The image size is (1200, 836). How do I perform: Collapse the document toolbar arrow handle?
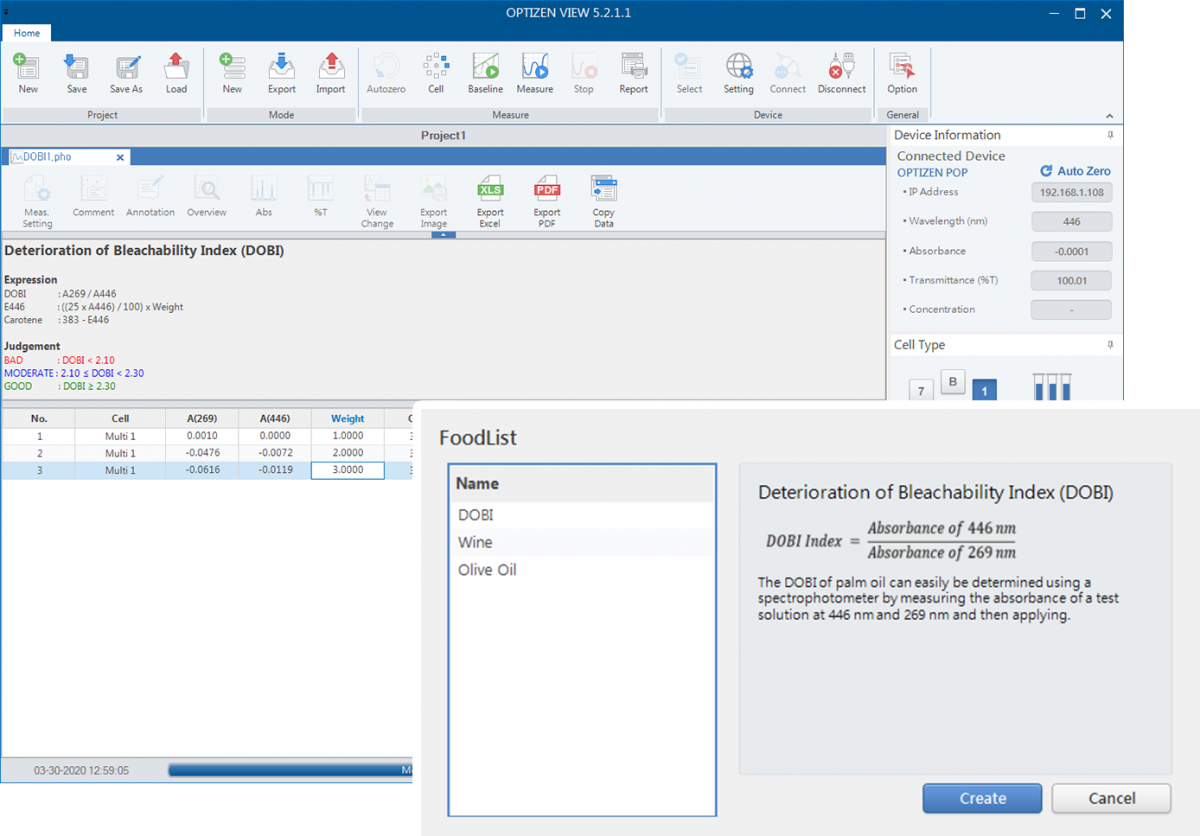click(x=443, y=235)
